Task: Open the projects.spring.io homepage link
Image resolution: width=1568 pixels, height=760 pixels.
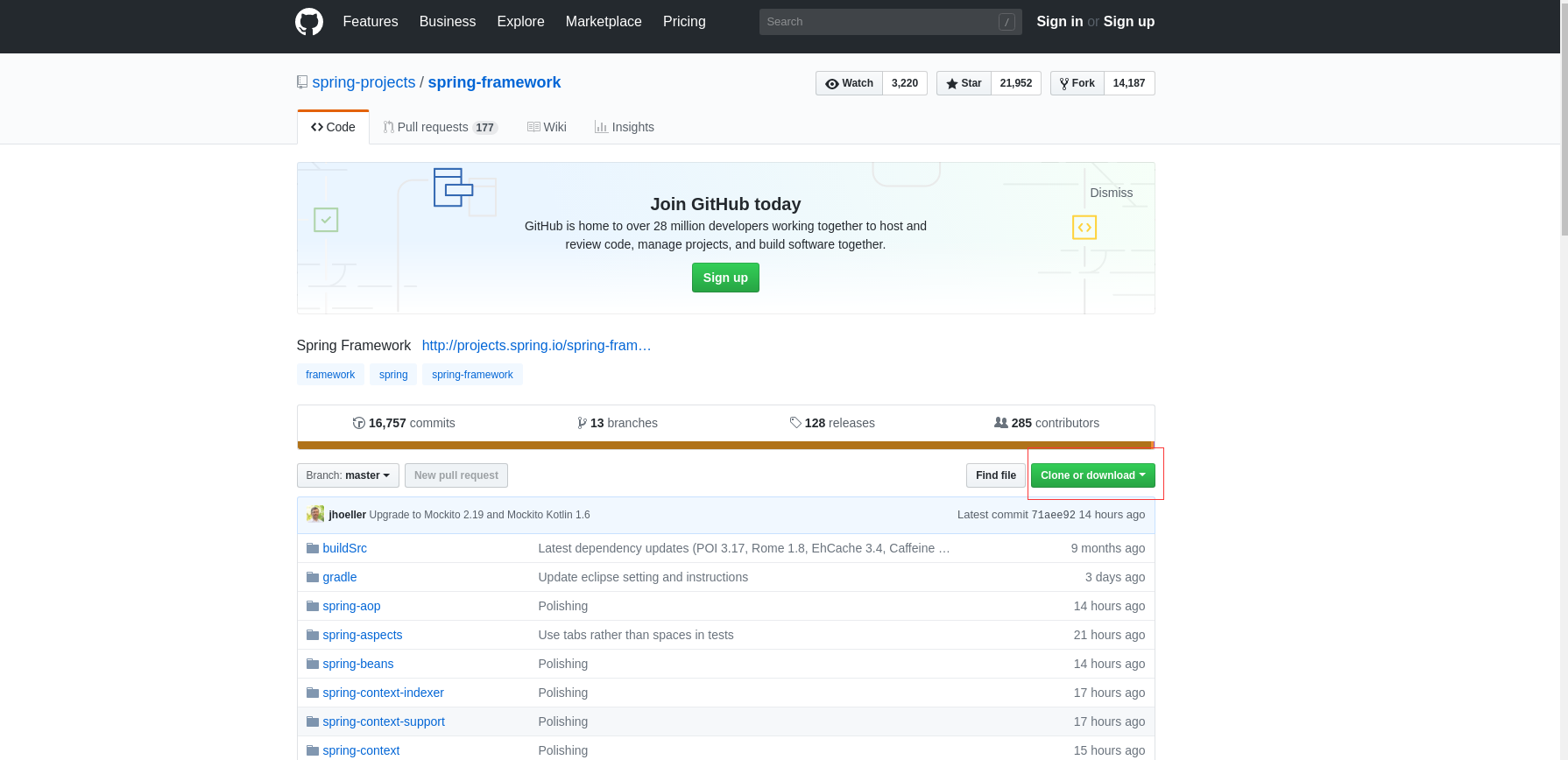Action: tap(536, 345)
